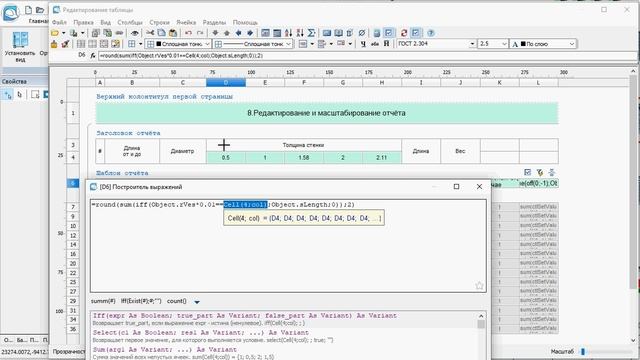Viewport: 640px width, 360px height.
Task: Click the blue help question icon
Action: point(431,33)
